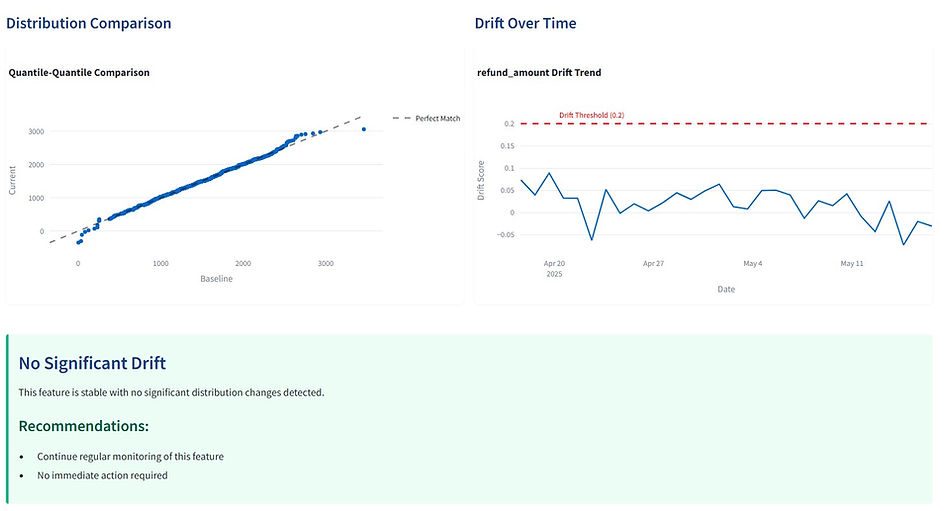Click the Drift Over Time heading

pyautogui.click(x=525, y=23)
